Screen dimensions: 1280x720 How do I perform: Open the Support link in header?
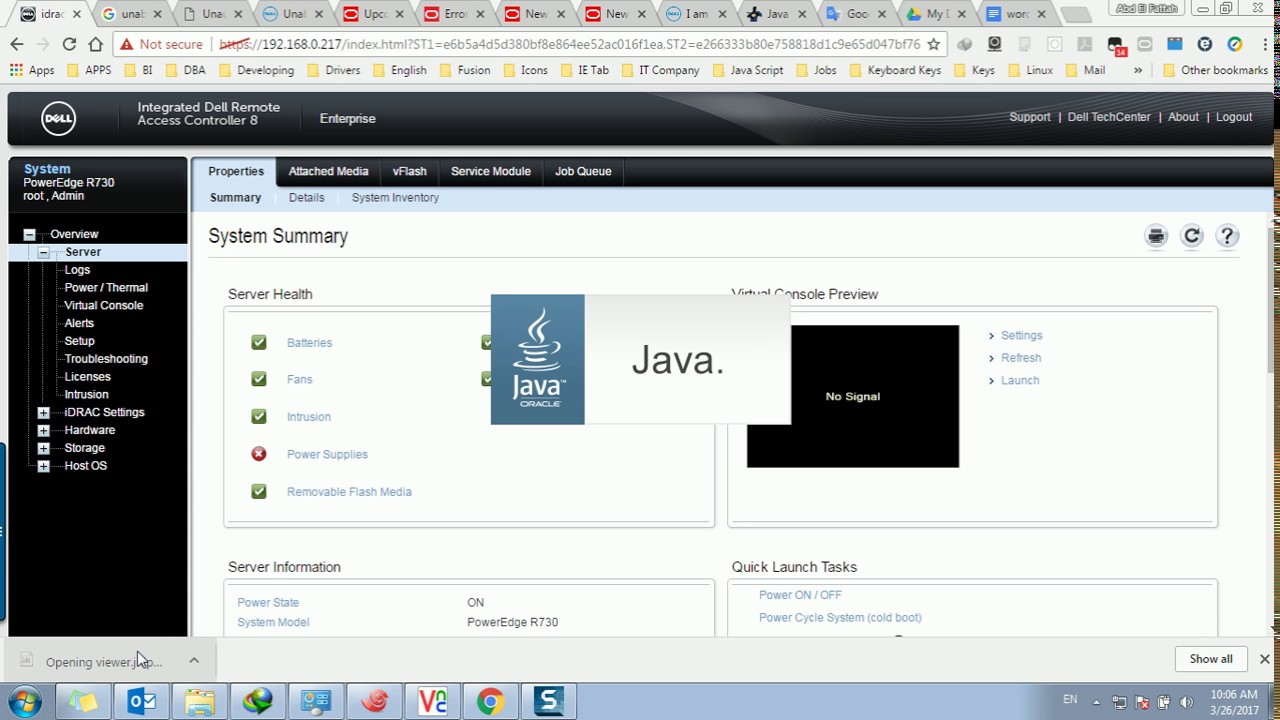[x=1030, y=117]
